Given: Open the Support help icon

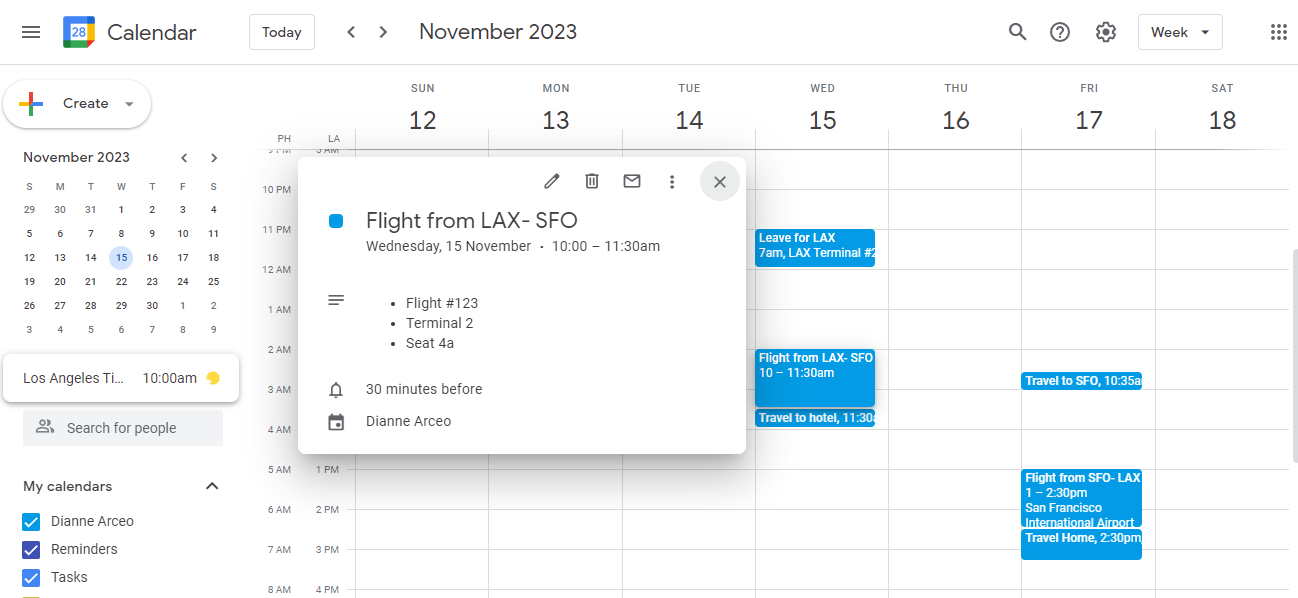Looking at the screenshot, I should [1060, 32].
